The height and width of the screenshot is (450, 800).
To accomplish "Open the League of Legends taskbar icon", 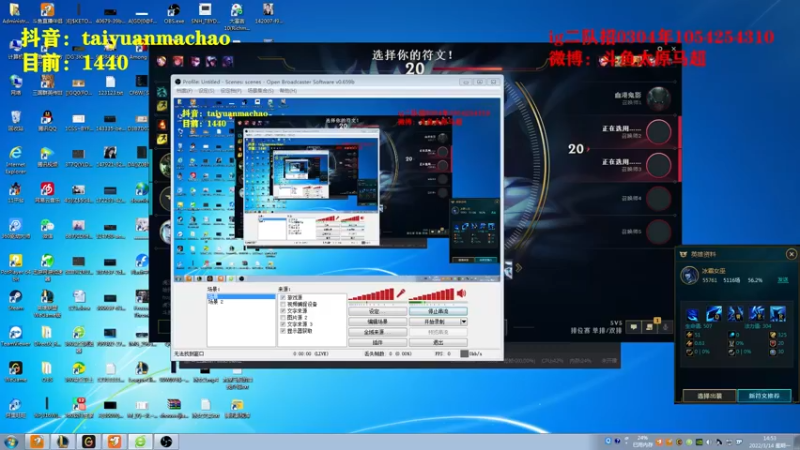I will 63,442.
